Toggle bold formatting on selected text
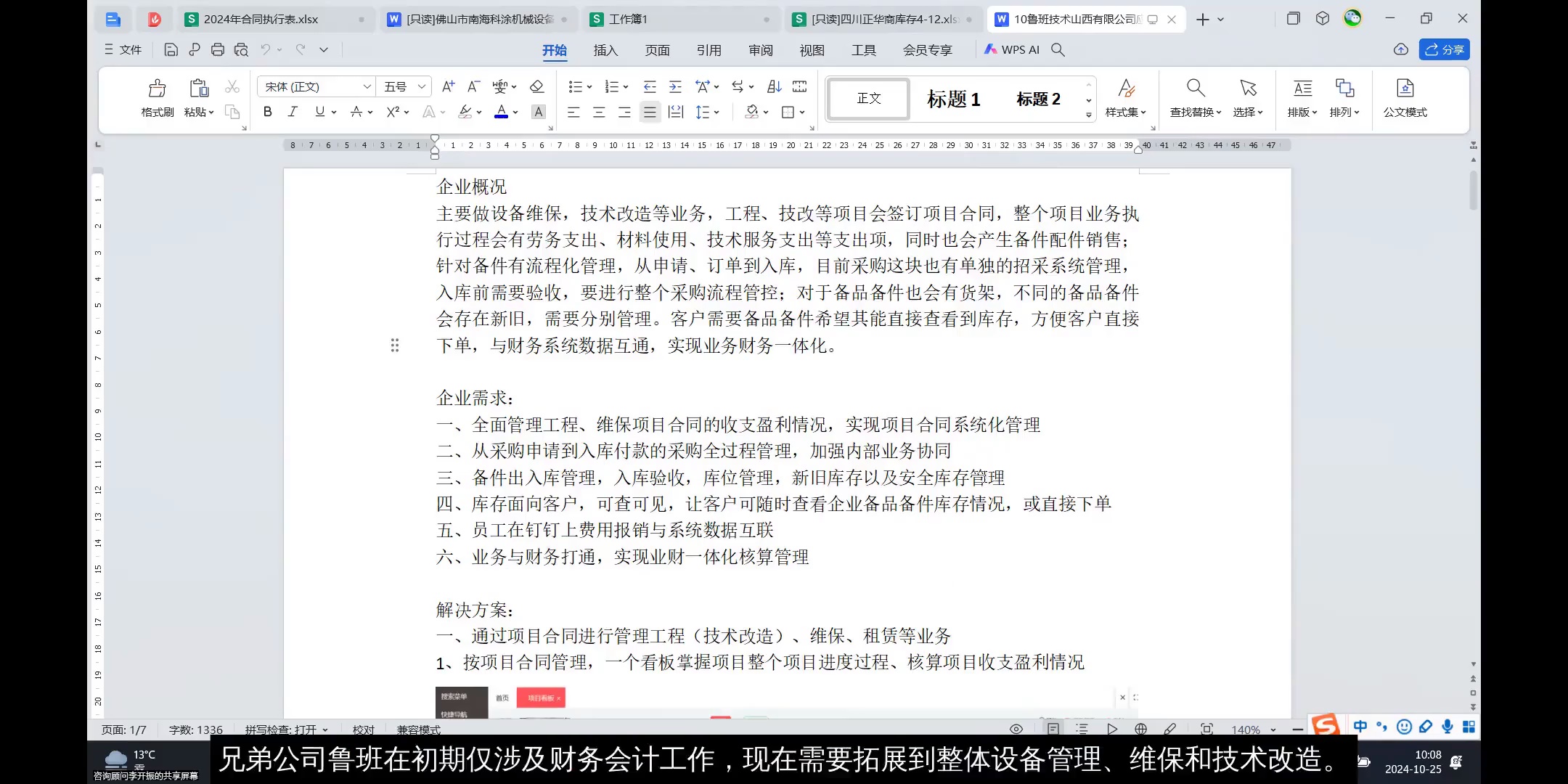The width and height of the screenshot is (1568, 784). (267, 112)
